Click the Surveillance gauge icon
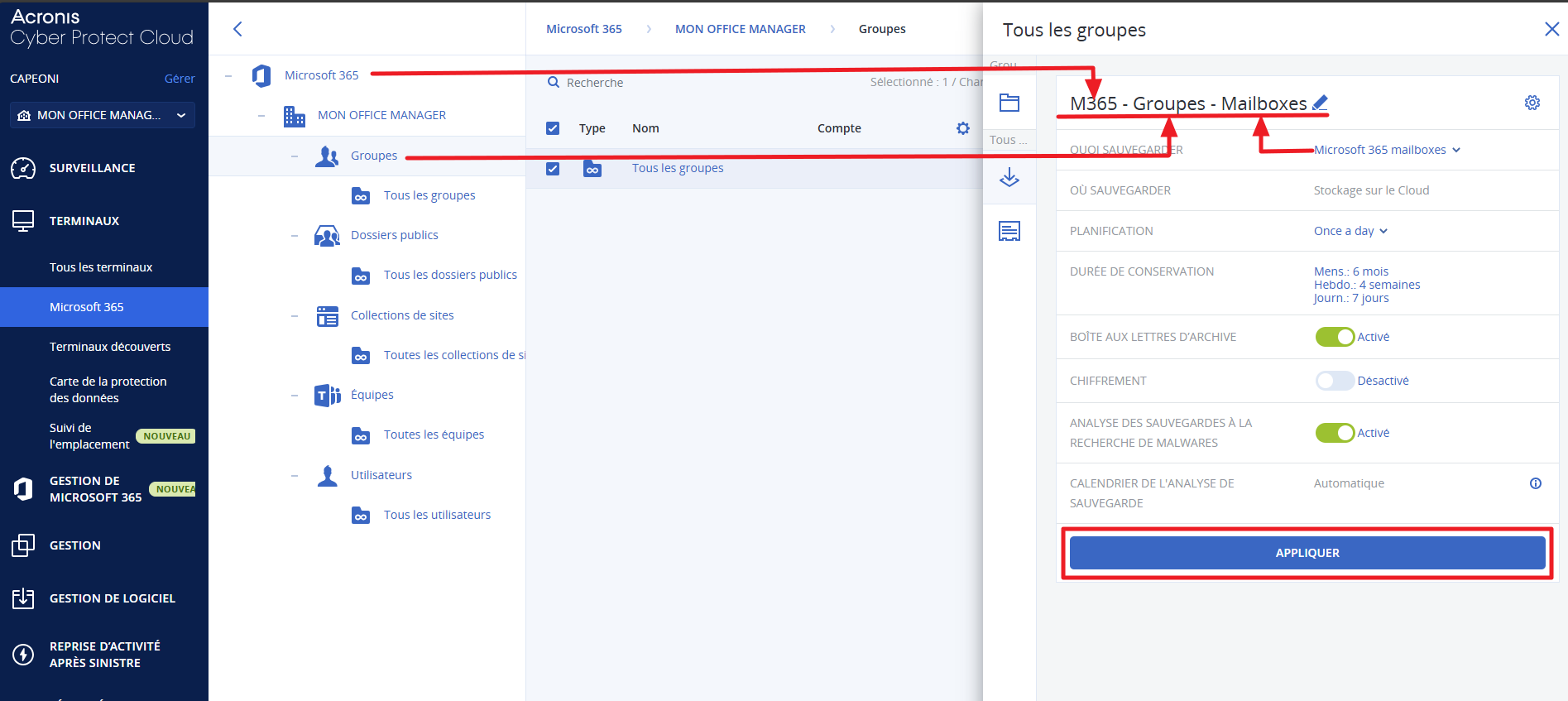Screen dimensions: 1568x701 tap(23, 168)
